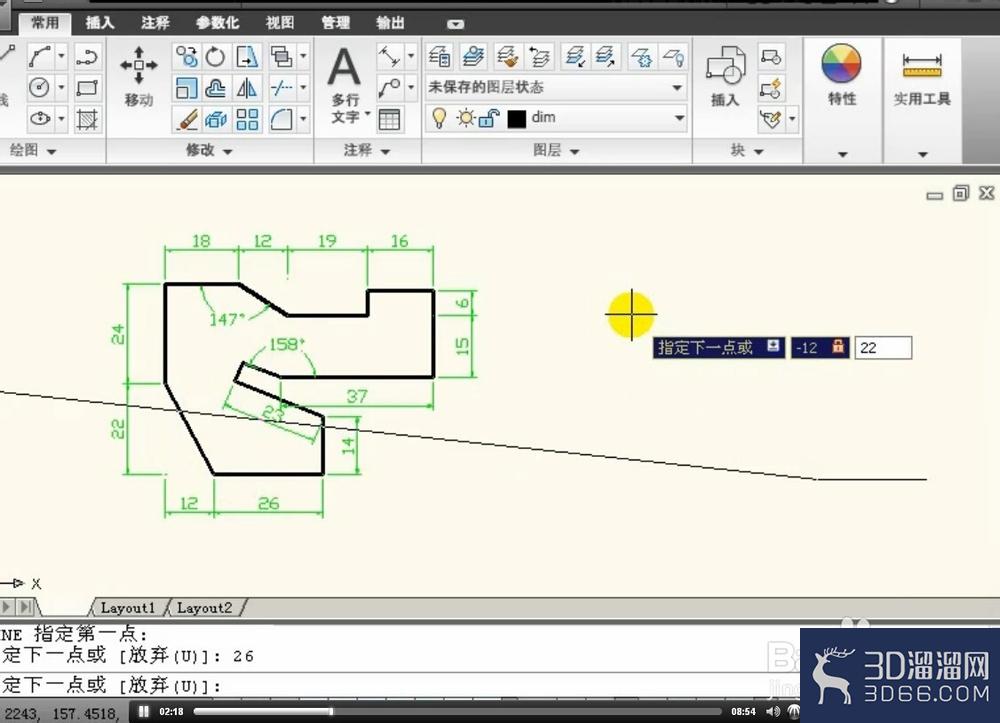
Task: Select the Multileader tool
Action: (388, 87)
